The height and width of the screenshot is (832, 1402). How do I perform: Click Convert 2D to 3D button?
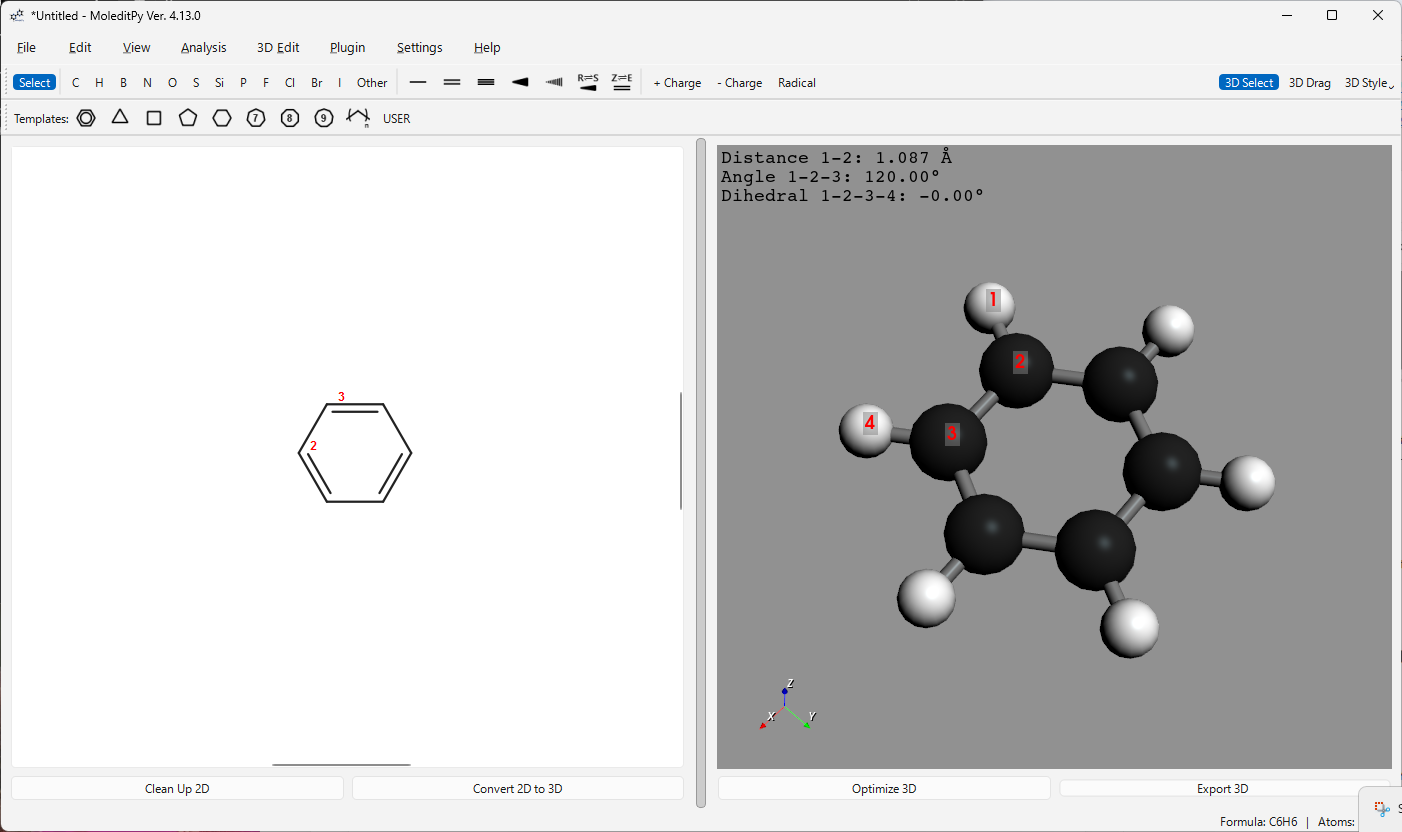pos(518,788)
